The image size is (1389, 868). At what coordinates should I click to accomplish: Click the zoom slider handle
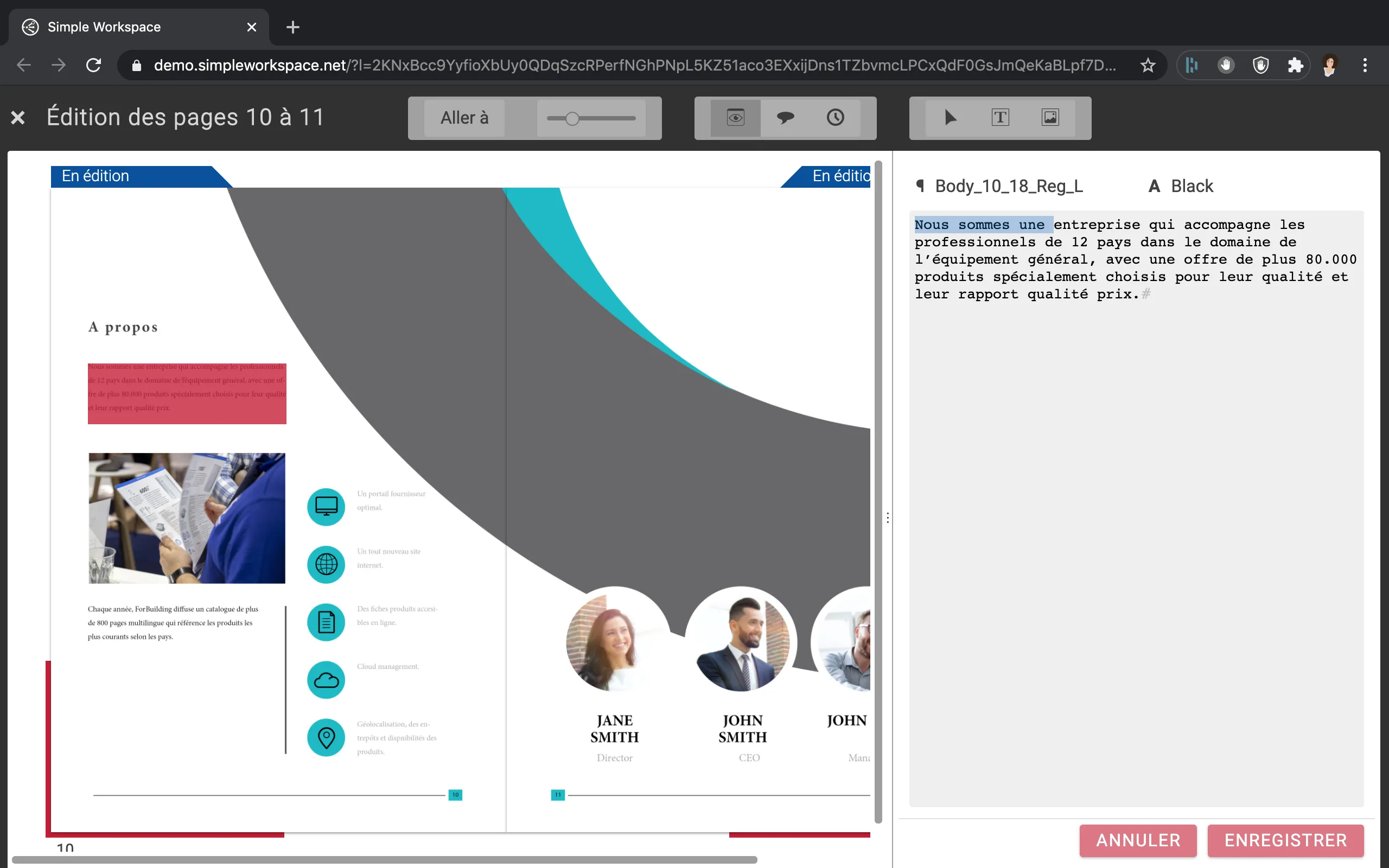point(572,119)
